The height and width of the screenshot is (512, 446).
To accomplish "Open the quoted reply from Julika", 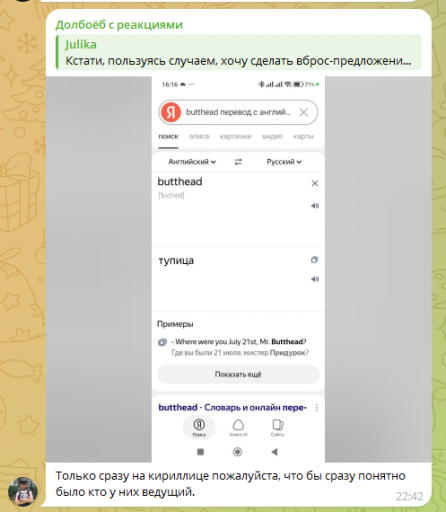I will (239, 52).
